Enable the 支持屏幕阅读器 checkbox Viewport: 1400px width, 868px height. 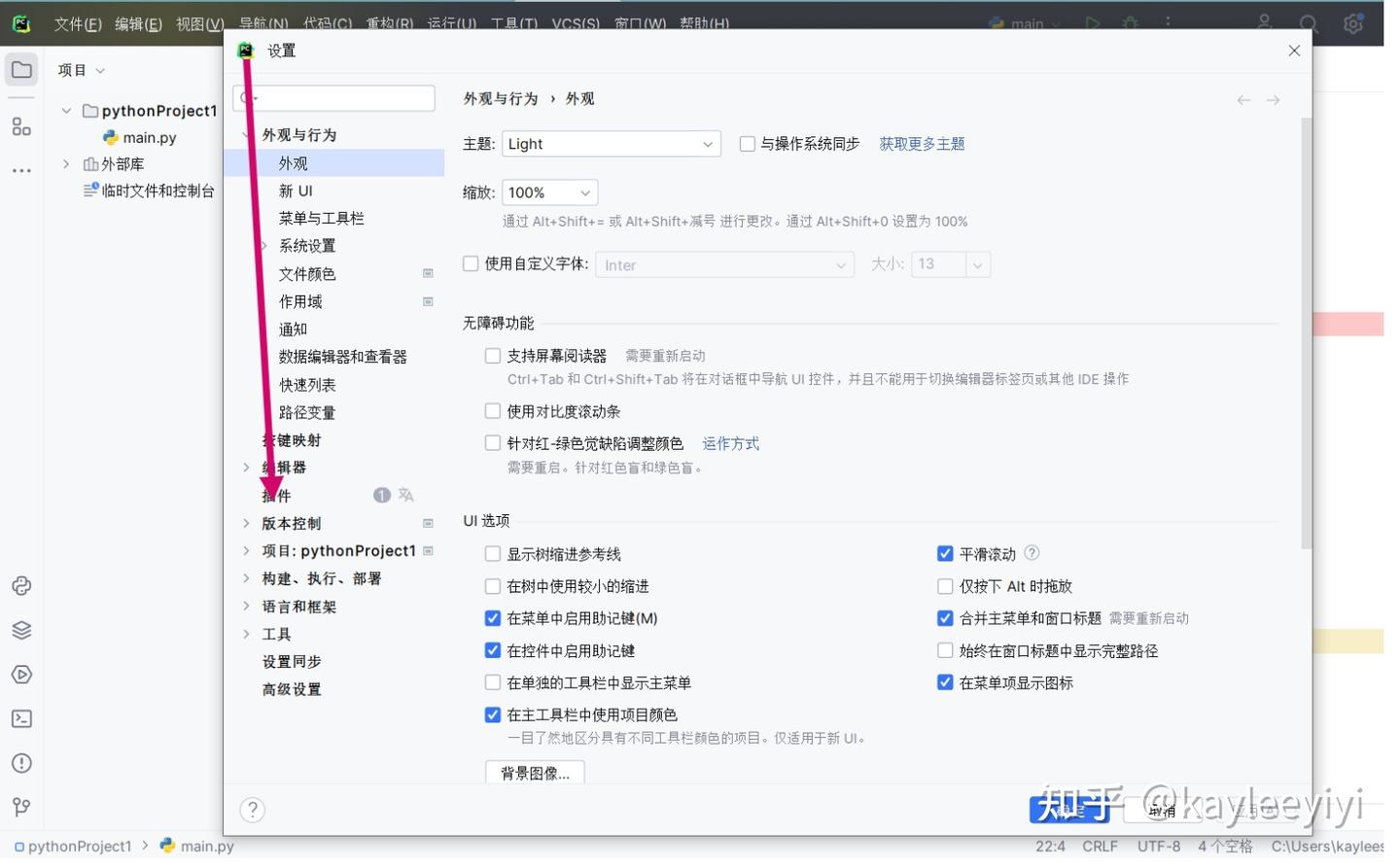pos(493,356)
